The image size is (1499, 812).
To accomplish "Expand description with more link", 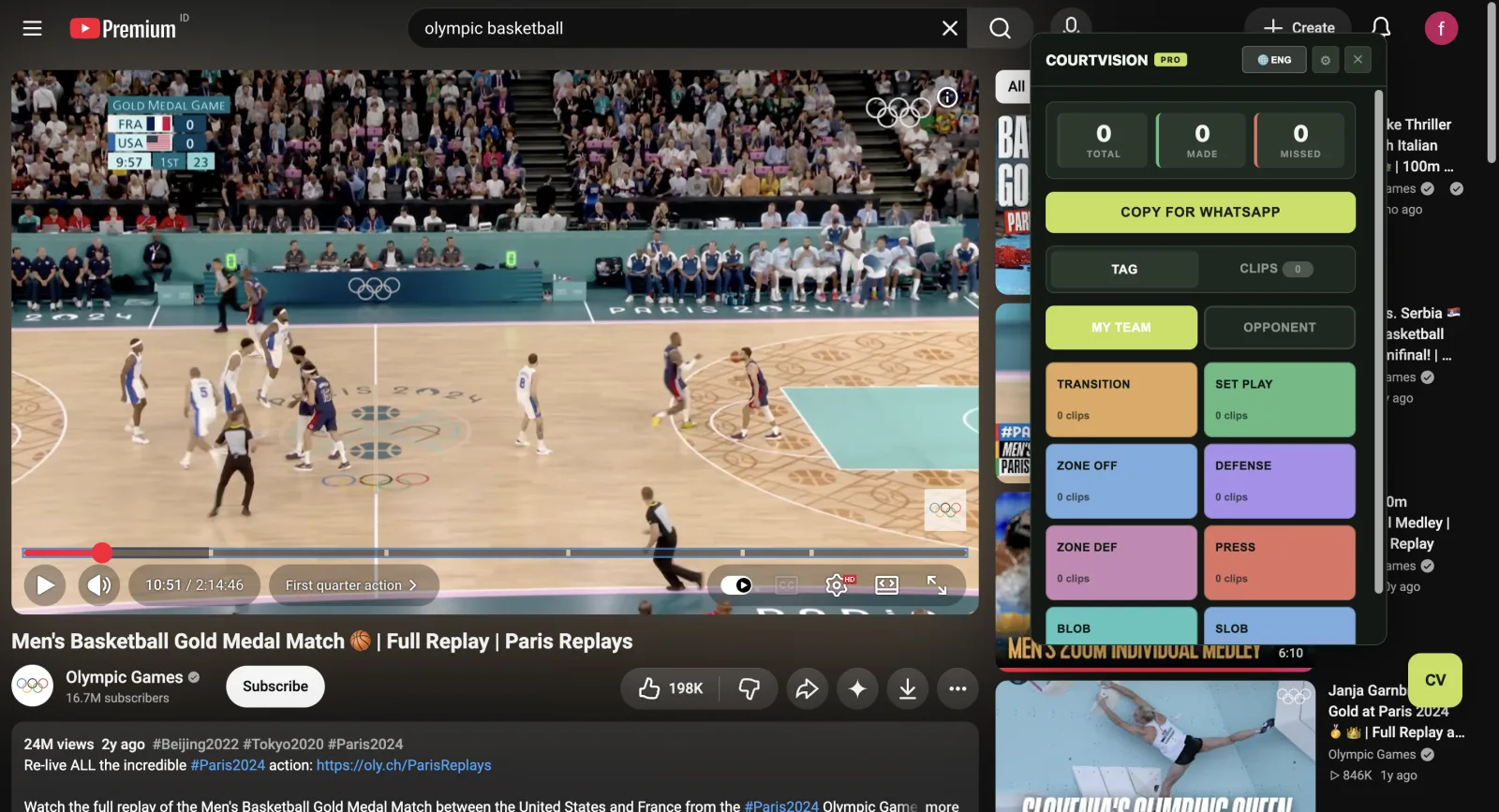I will click(x=942, y=805).
